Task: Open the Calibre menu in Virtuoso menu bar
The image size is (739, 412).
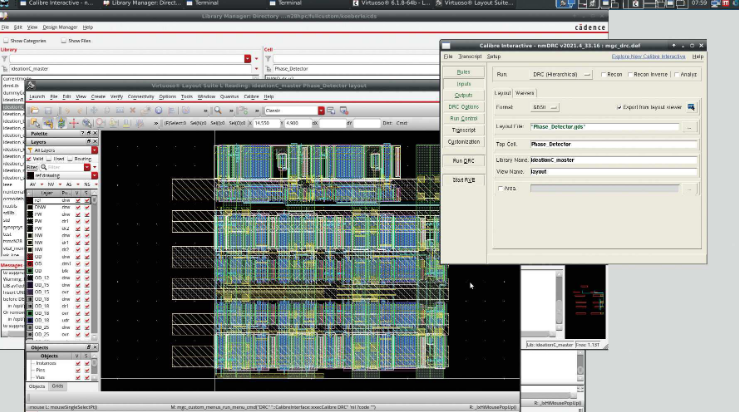Action: pyautogui.click(x=251, y=97)
